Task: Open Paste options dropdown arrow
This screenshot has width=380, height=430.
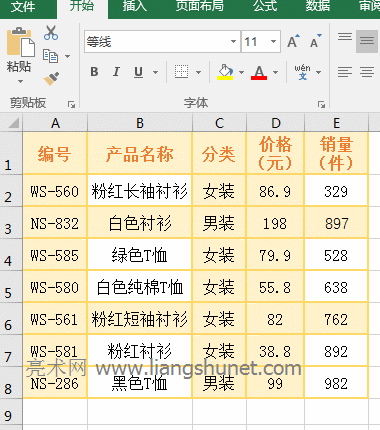Action: coord(20,81)
